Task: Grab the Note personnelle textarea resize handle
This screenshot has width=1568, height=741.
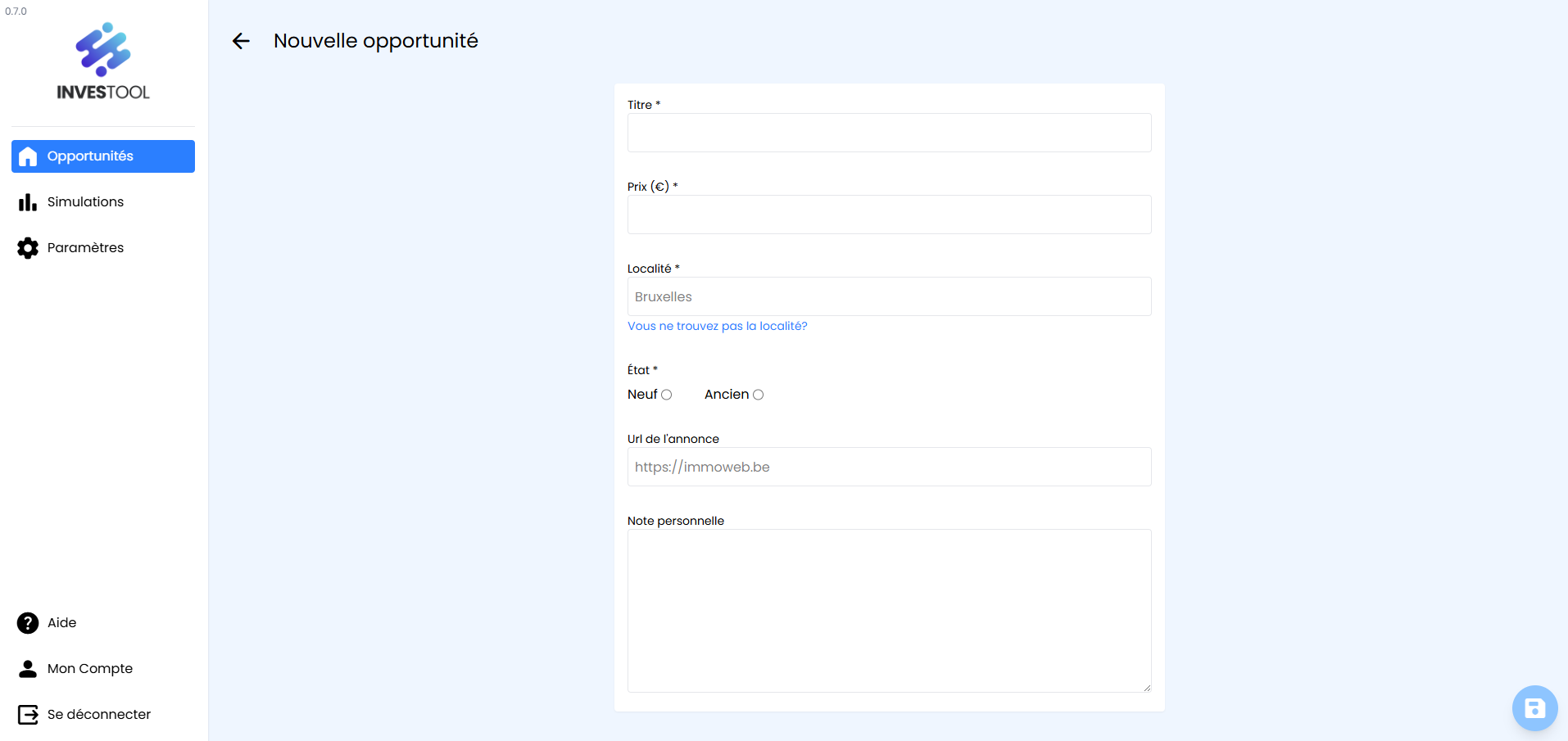Action: tap(1147, 688)
